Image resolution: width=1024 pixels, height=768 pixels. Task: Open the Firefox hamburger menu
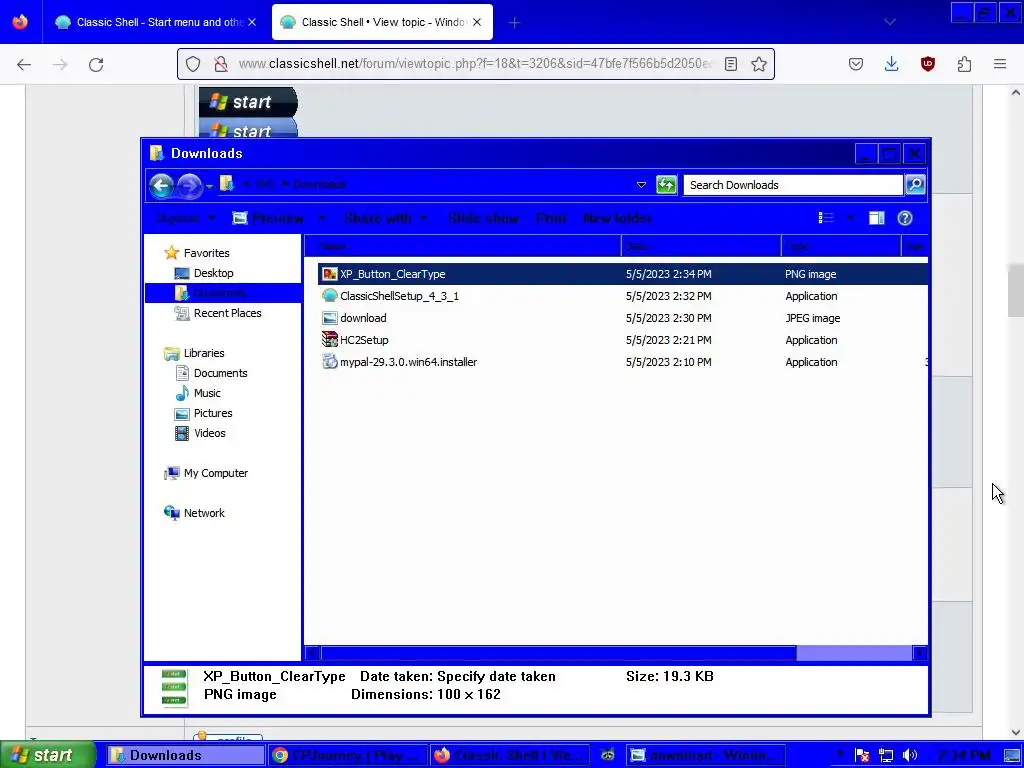1000,64
